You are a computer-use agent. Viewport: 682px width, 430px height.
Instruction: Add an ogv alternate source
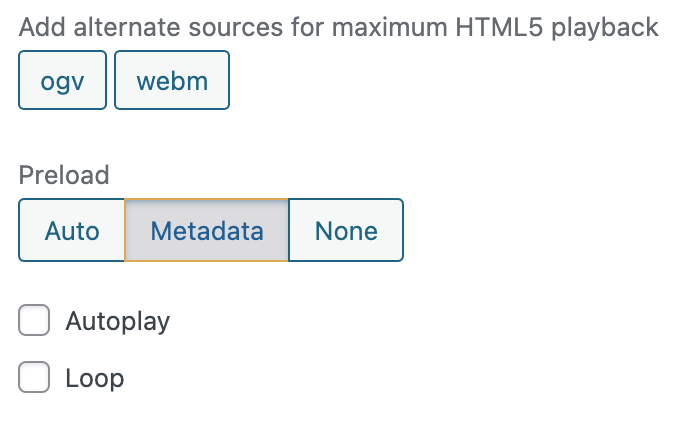[62, 81]
